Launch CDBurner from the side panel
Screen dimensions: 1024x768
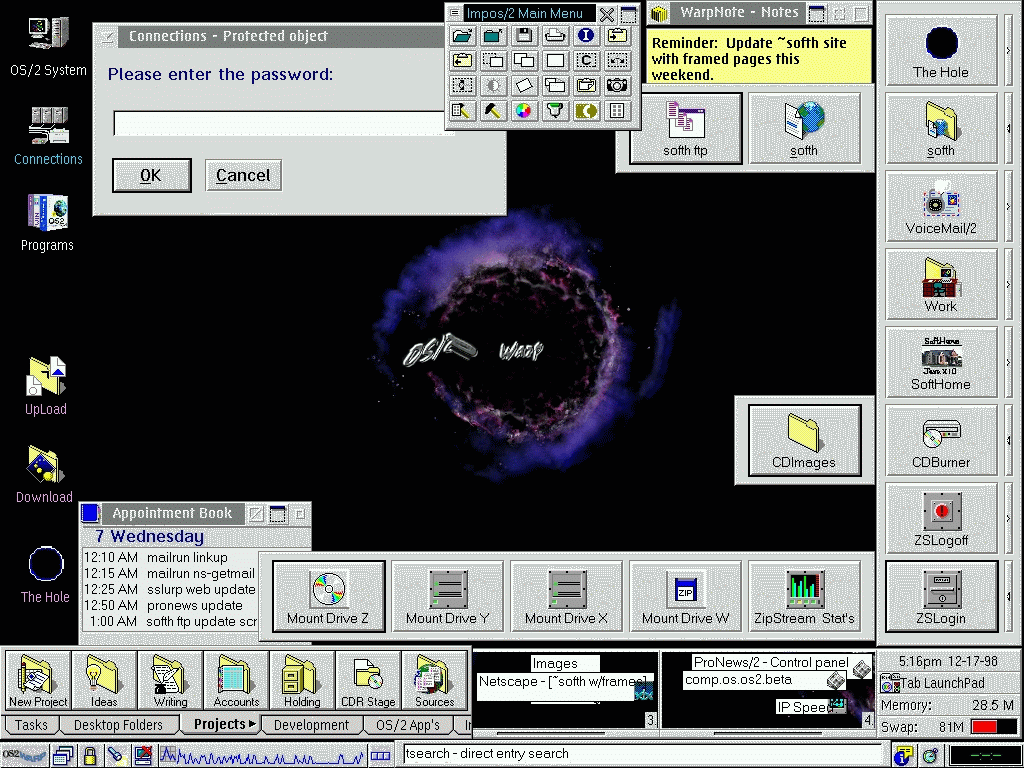(941, 440)
